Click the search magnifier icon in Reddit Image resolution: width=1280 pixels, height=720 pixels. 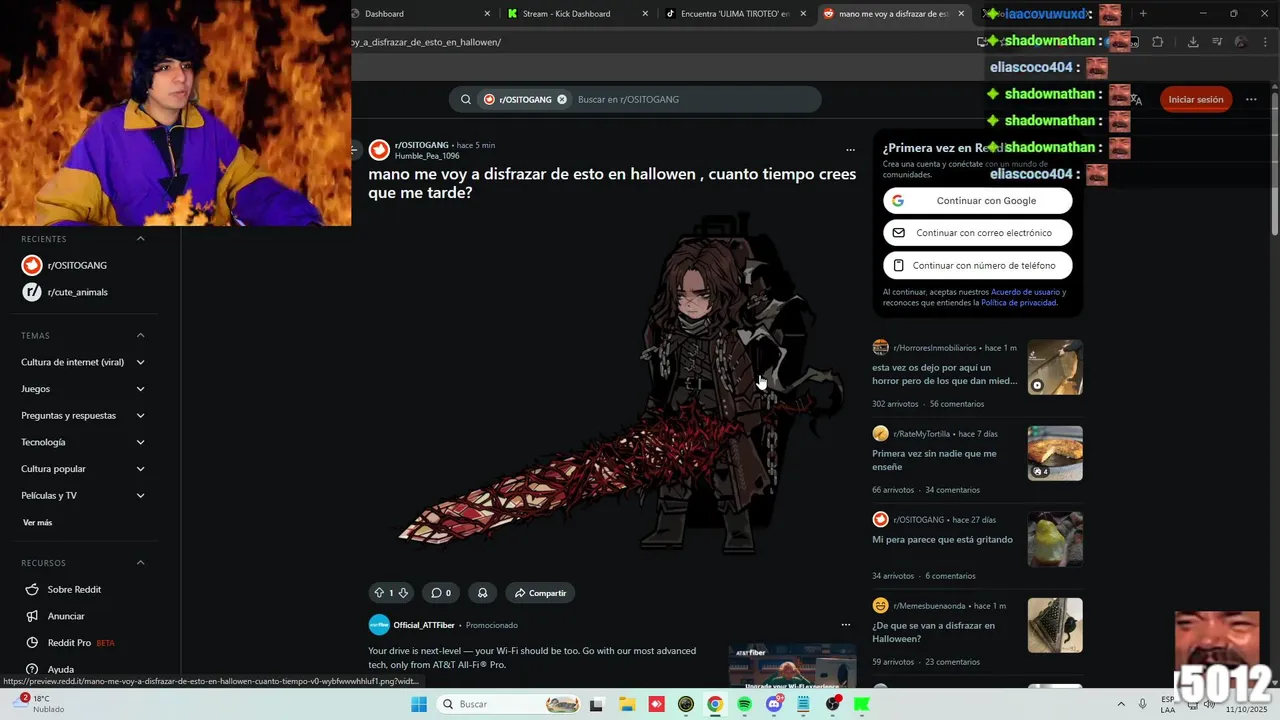click(x=466, y=99)
